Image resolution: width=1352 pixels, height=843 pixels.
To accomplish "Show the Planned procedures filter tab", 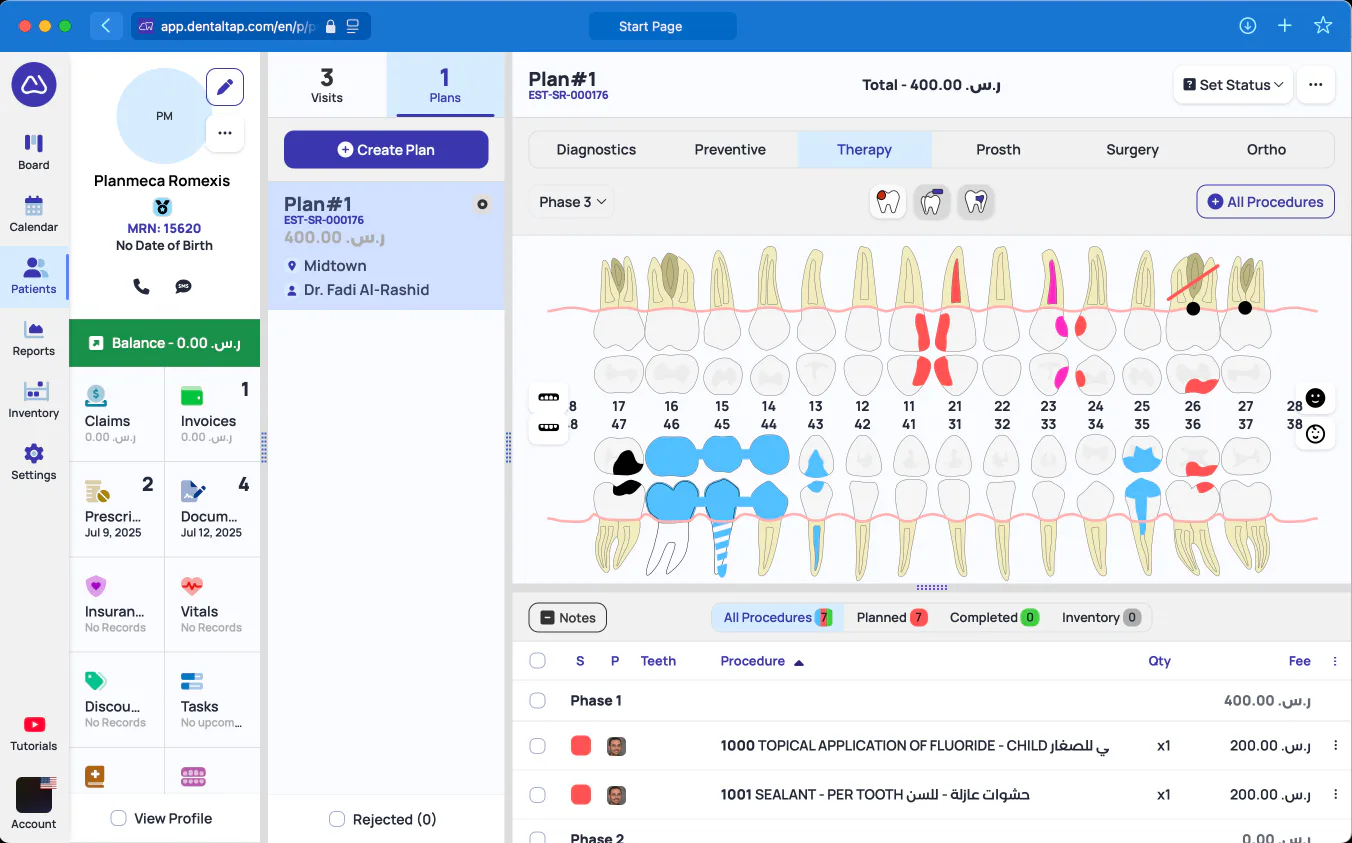I will 892,618.
